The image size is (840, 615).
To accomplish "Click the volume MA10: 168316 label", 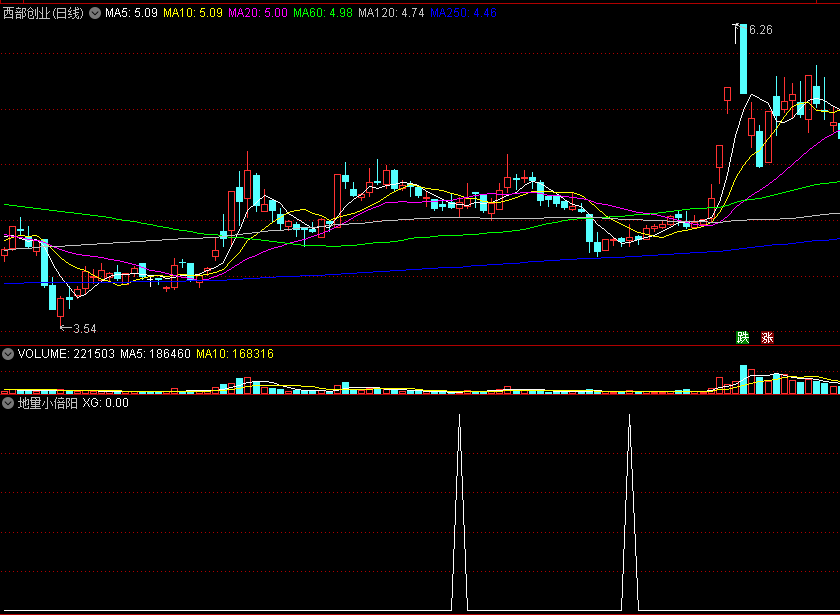I will tap(235, 354).
